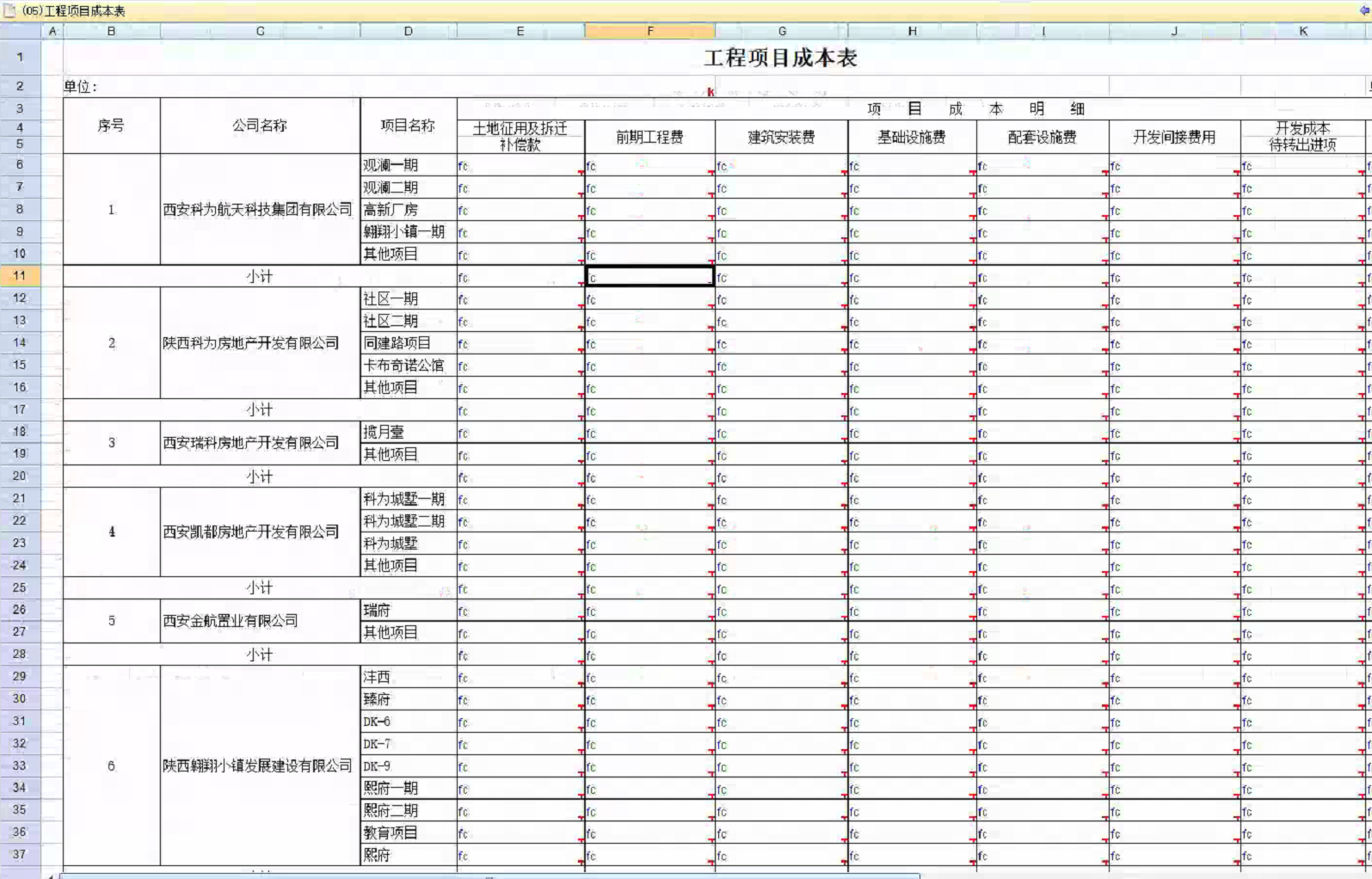This screenshot has height=879, width=1372.
Task: Select row 17 header
Action: (20, 409)
